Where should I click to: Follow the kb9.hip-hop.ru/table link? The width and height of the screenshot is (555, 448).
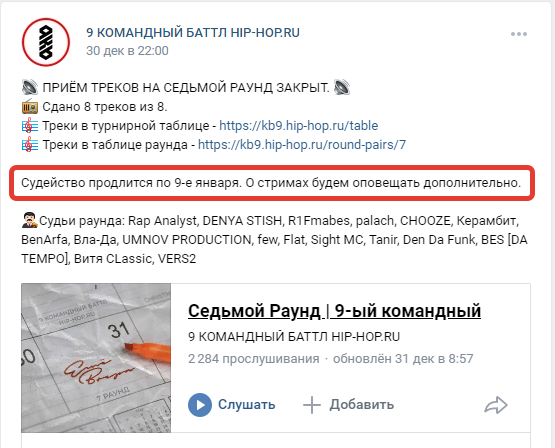[298, 126]
